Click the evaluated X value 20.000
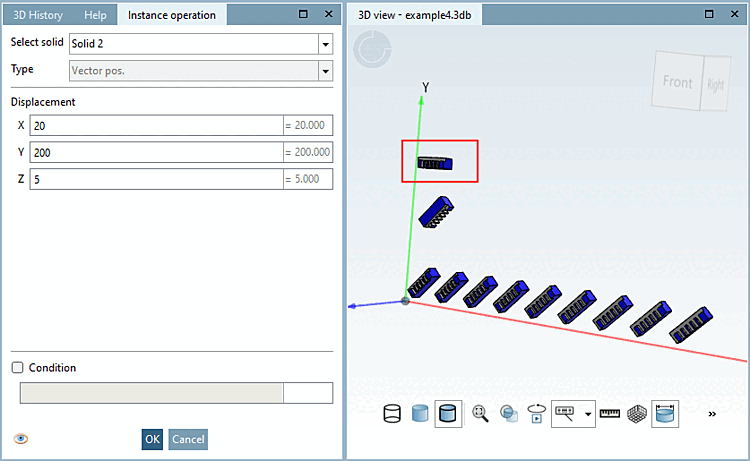The height and width of the screenshot is (461, 750). [308, 125]
